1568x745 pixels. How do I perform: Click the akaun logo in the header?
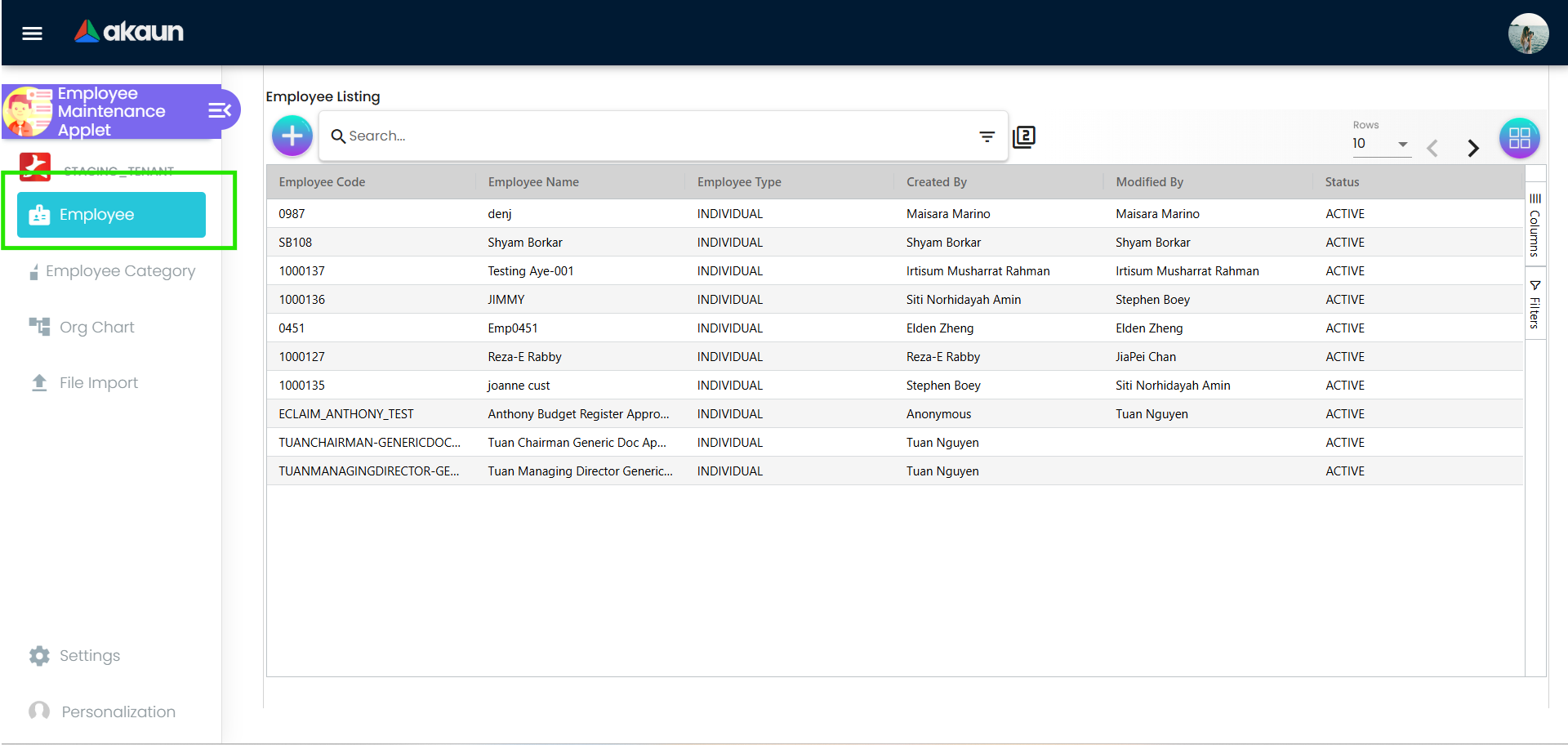click(128, 32)
